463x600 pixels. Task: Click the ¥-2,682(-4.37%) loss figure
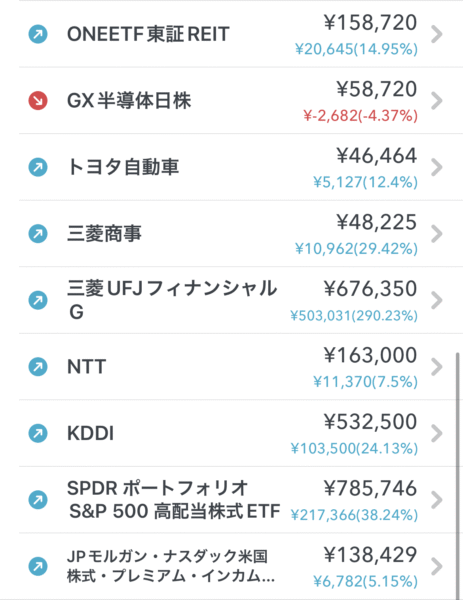tap(360, 116)
